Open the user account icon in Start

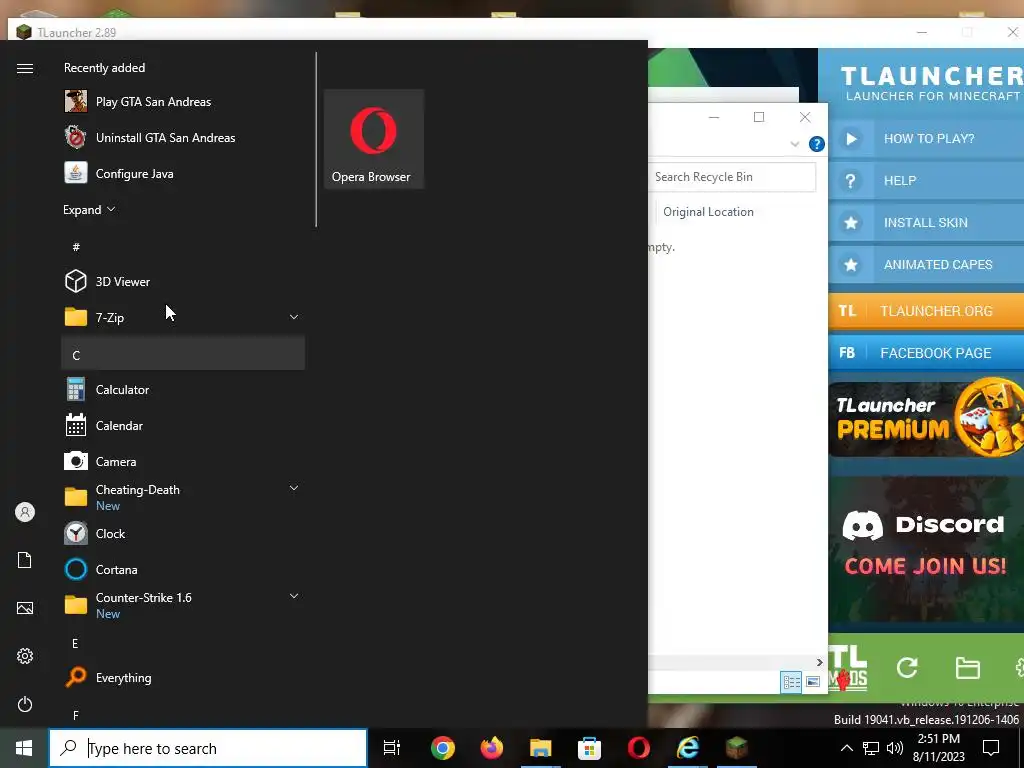pyautogui.click(x=25, y=512)
